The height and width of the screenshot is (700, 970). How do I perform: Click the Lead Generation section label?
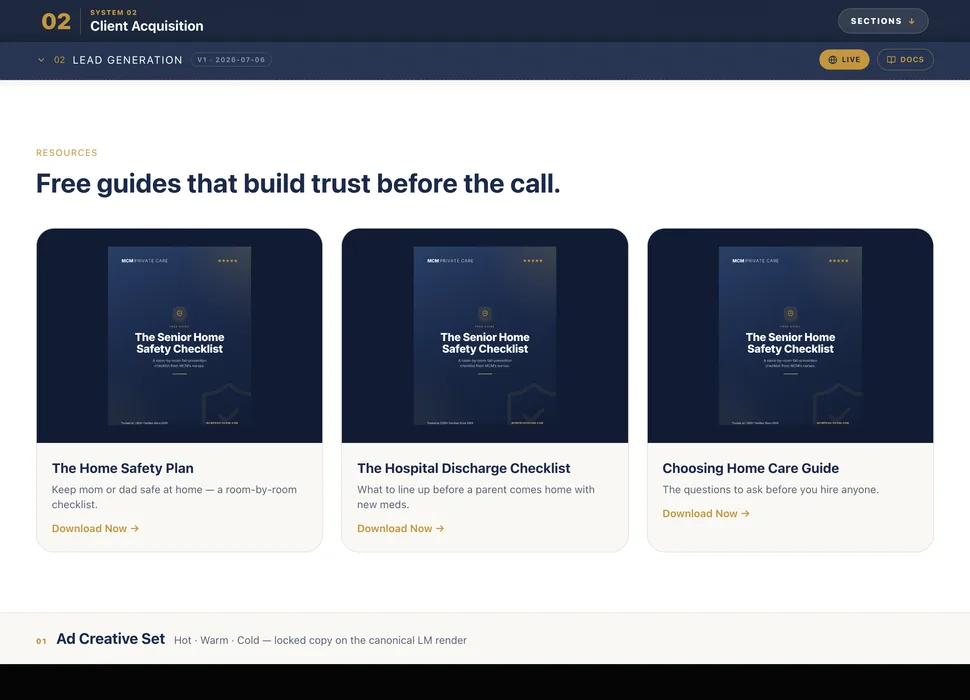127,60
